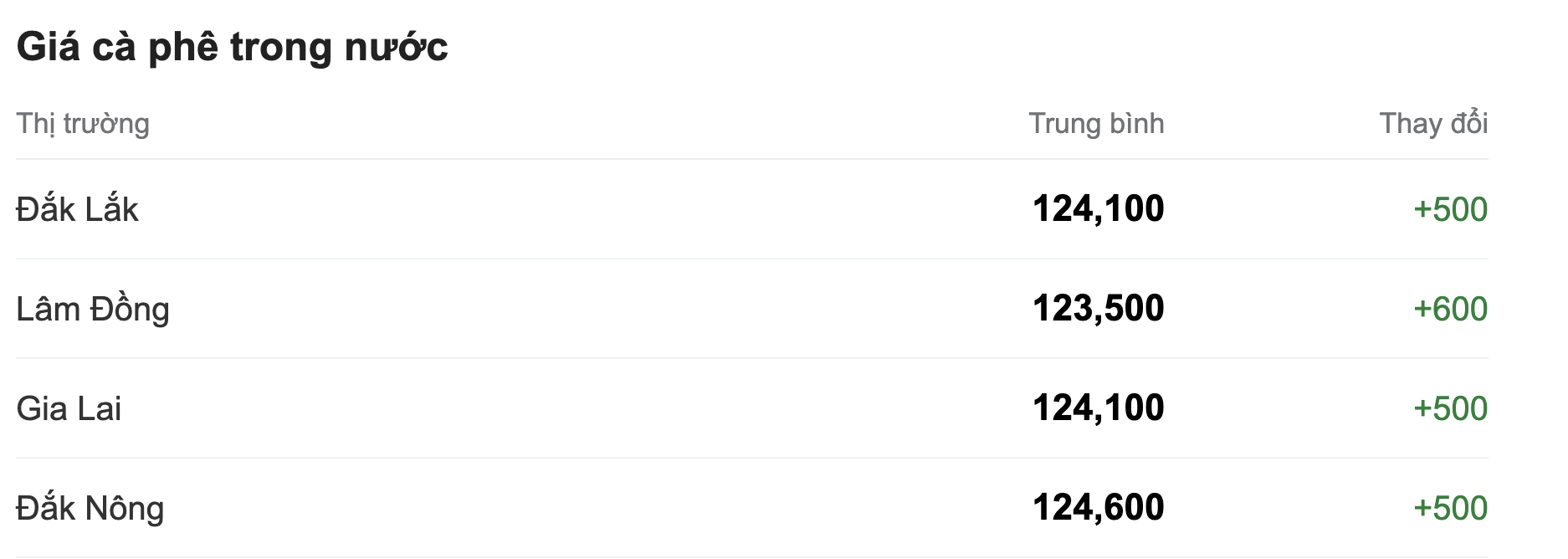Click the divider between Lâm Đồng and Gia Lai
1568x559 pixels.
tap(751, 358)
